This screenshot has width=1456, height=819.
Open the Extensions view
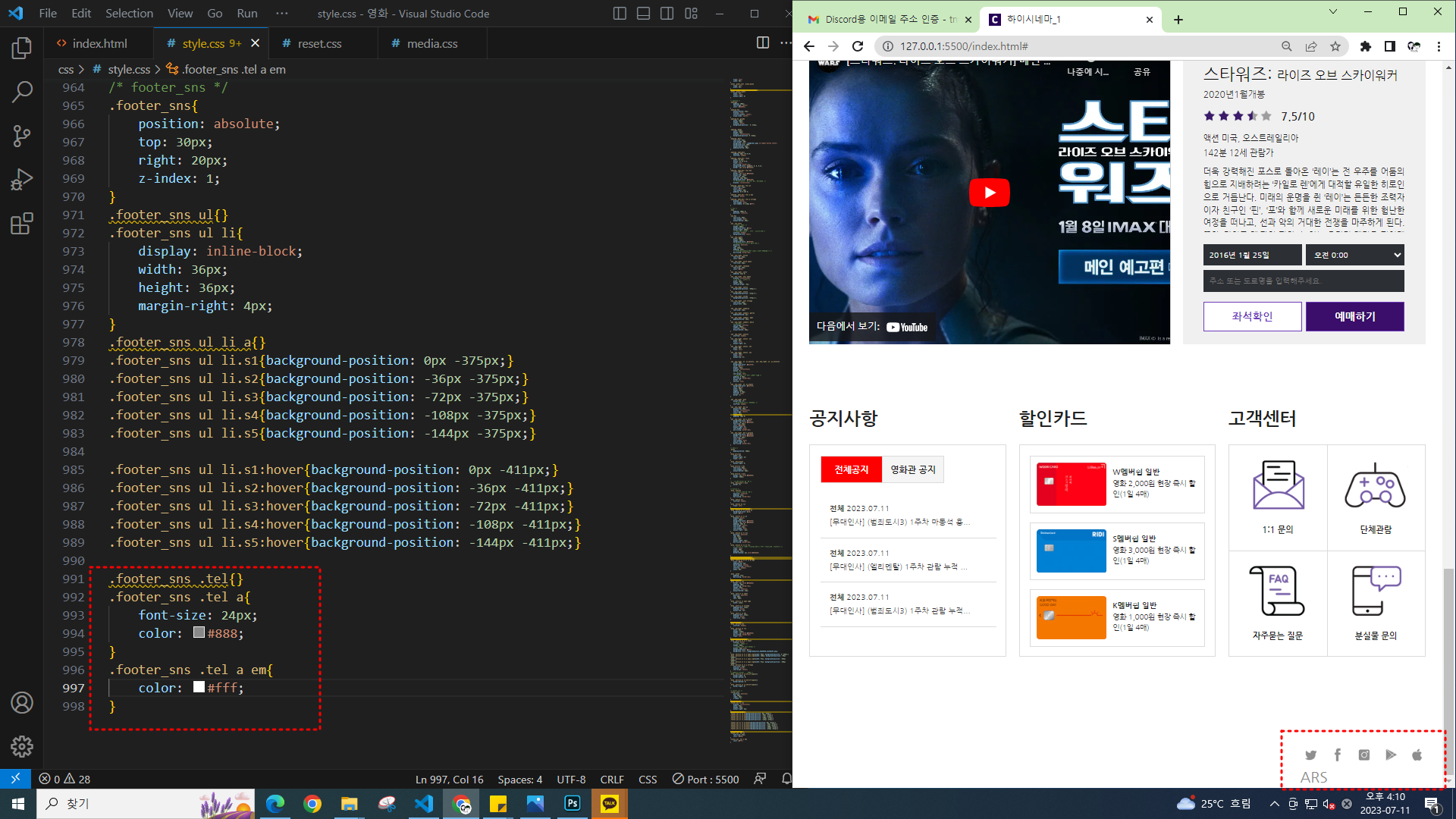pyautogui.click(x=22, y=224)
